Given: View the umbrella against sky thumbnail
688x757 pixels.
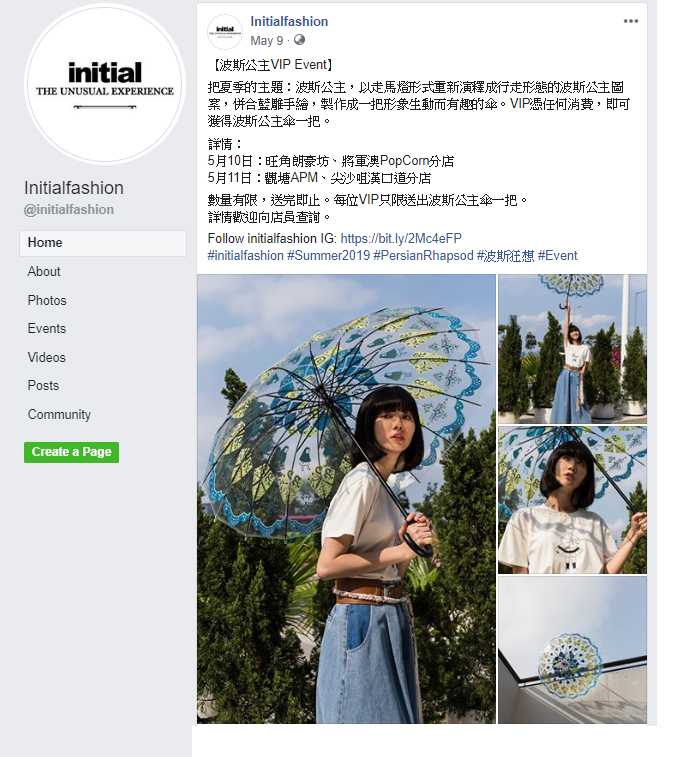Looking at the screenshot, I should tap(572, 650).
